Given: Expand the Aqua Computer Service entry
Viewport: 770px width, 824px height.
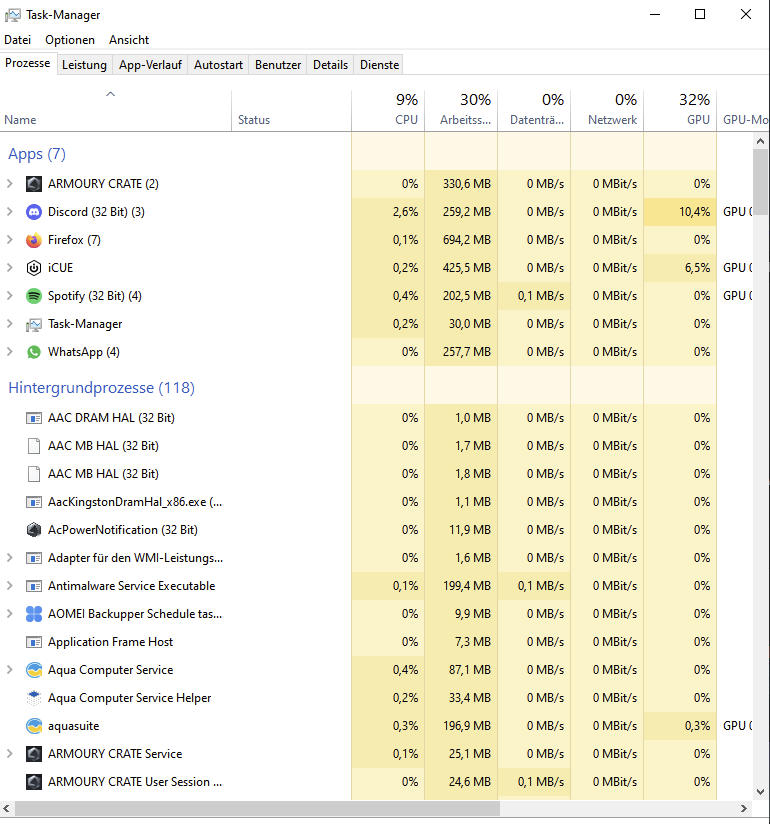Looking at the screenshot, I should tap(9, 670).
